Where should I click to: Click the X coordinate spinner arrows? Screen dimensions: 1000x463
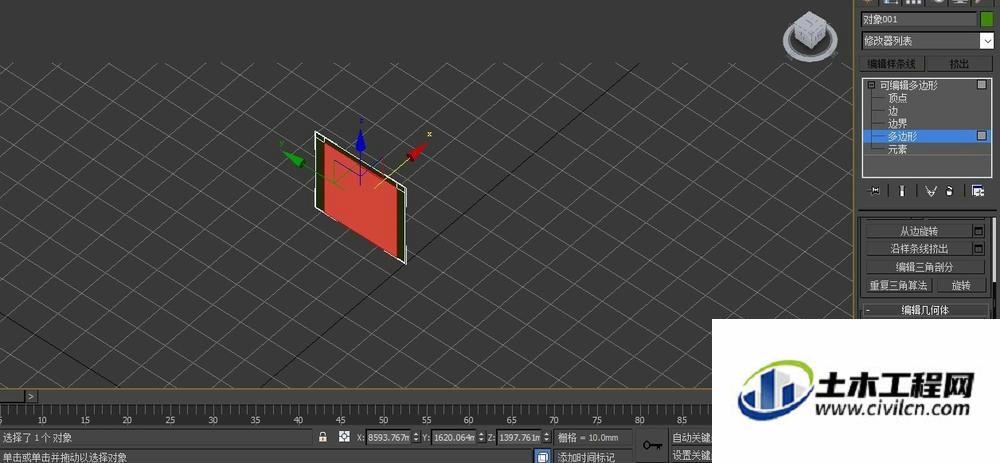pyautogui.click(x=416, y=437)
